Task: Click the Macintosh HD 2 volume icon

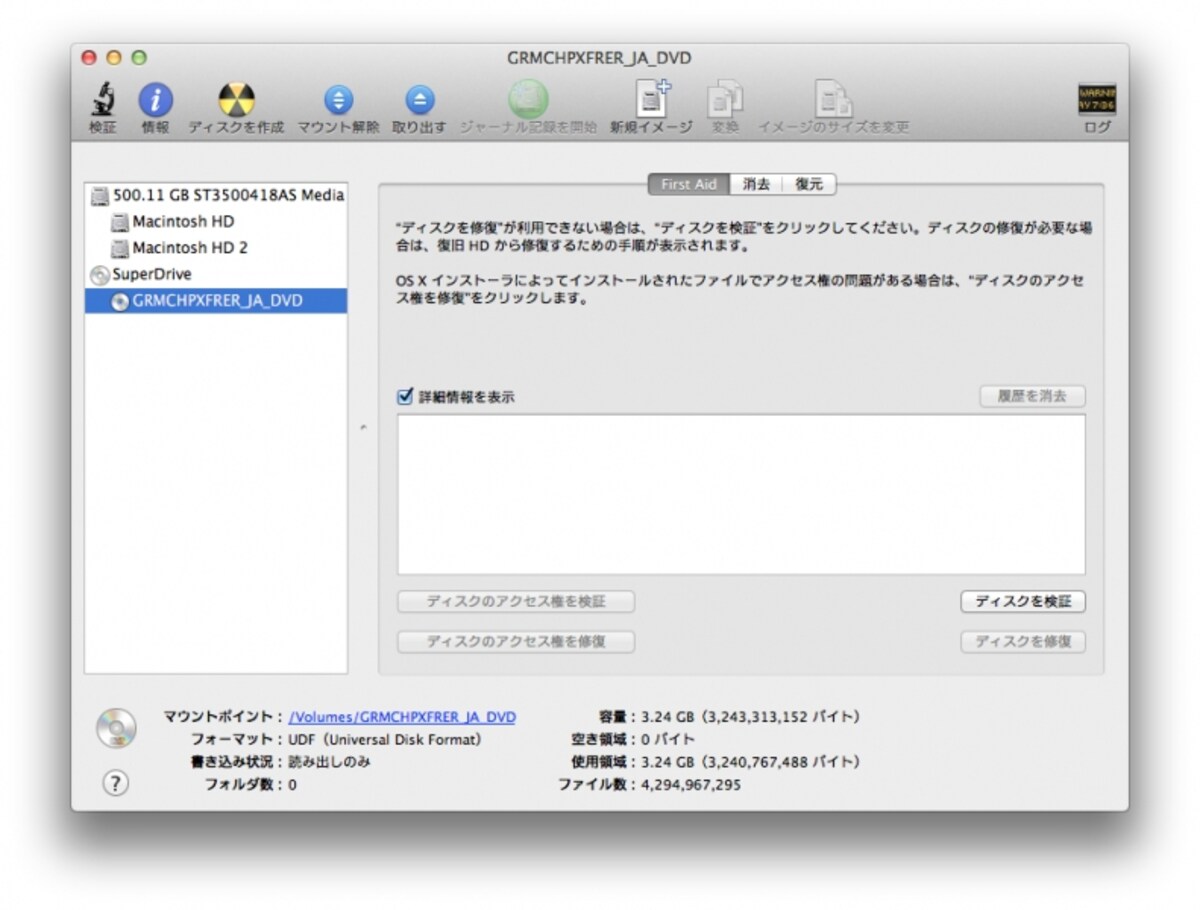Action: click(120, 248)
